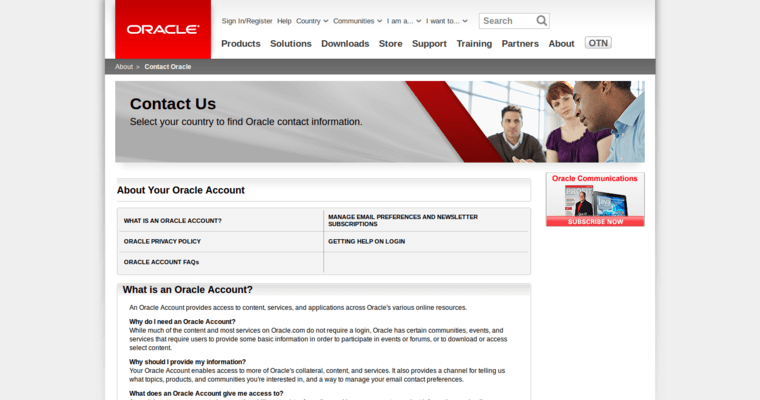Open Oracle Privacy Policy link
The image size is (760, 400).
pyautogui.click(x=162, y=241)
